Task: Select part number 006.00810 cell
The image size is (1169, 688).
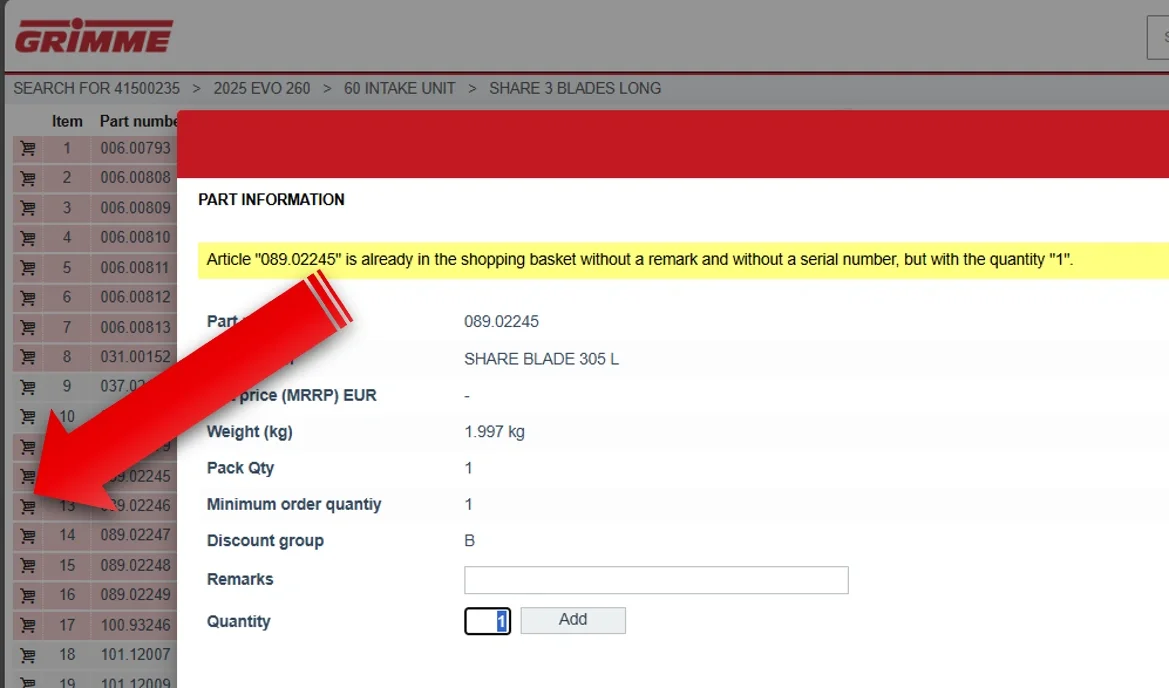Action: (136, 237)
